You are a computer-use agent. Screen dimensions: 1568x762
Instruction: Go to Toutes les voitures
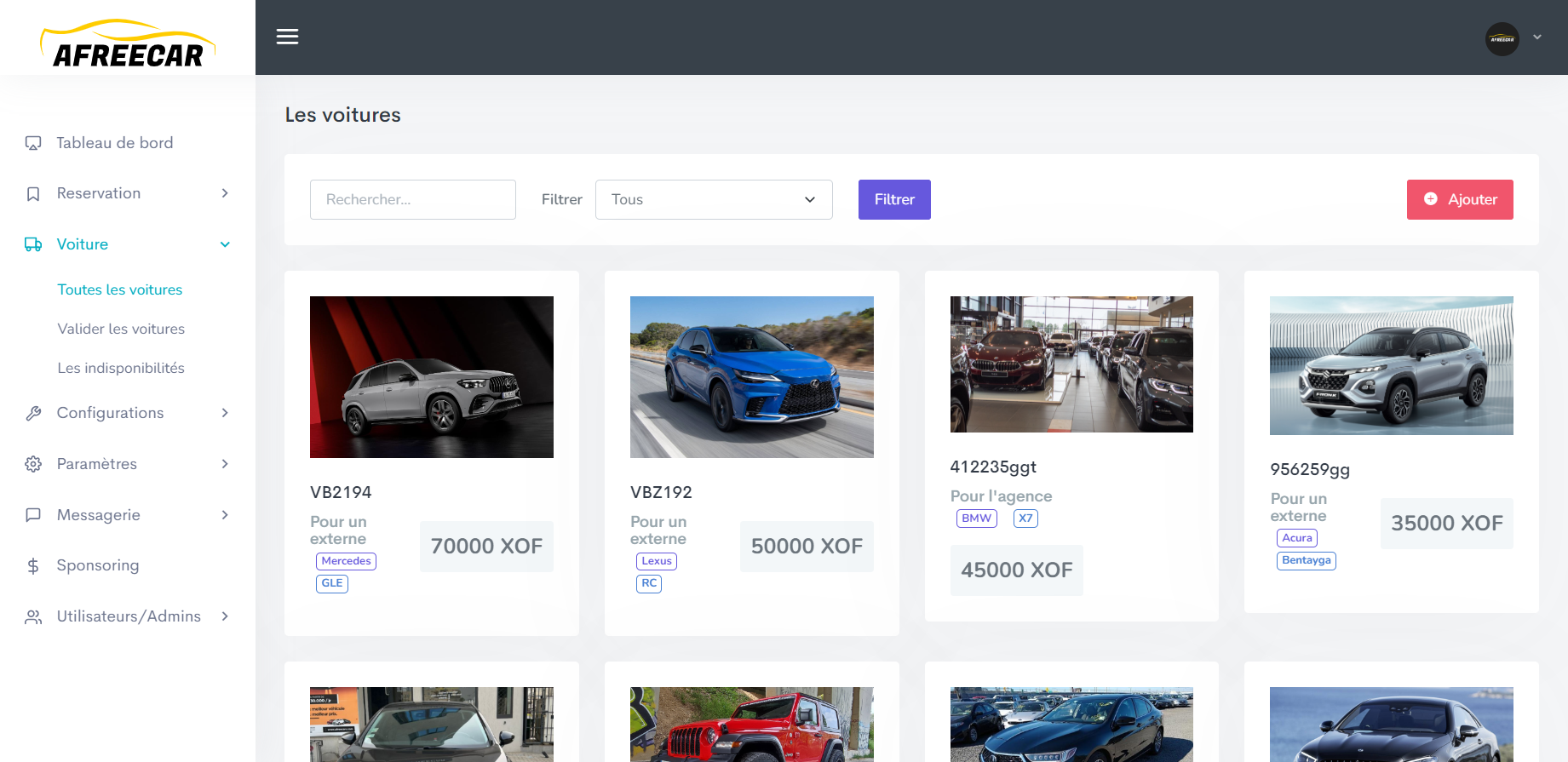120,289
